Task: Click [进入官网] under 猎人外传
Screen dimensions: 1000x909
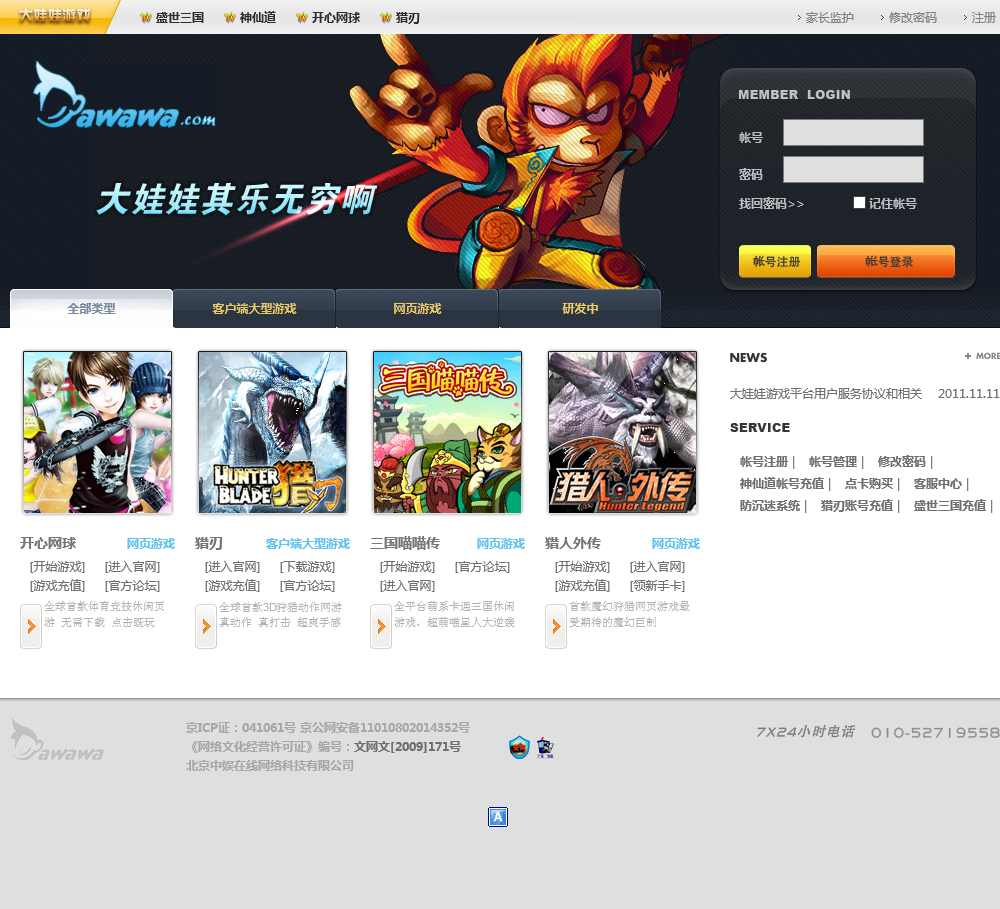Action: click(658, 566)
